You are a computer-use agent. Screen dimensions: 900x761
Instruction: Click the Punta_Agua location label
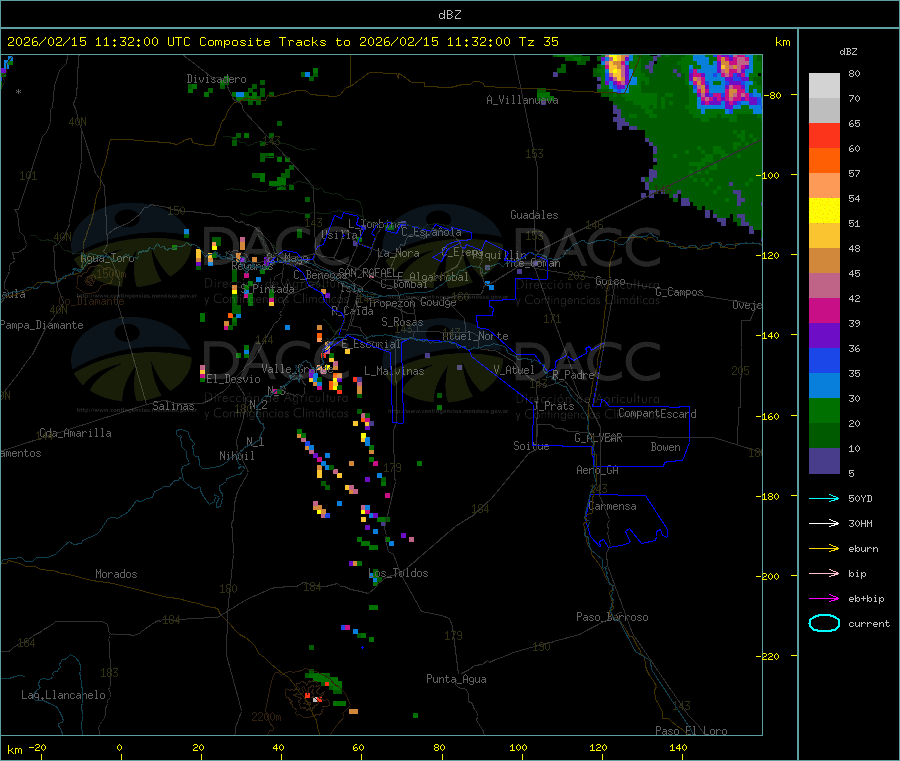pos(456,679)
